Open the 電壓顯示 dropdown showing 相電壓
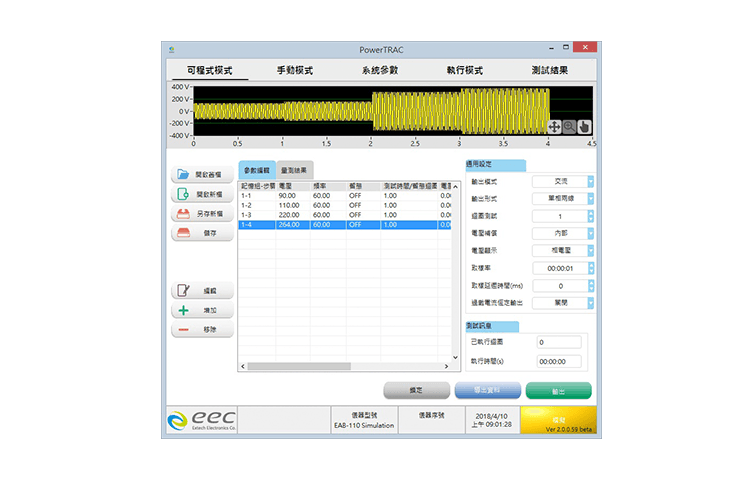 (x=591, y=251)
